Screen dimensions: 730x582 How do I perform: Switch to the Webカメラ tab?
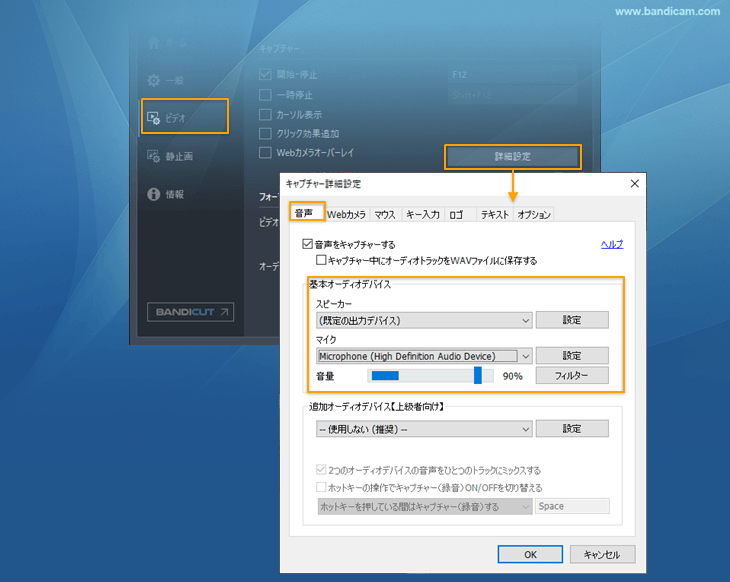pyautogui.click(x=346, y=215)
